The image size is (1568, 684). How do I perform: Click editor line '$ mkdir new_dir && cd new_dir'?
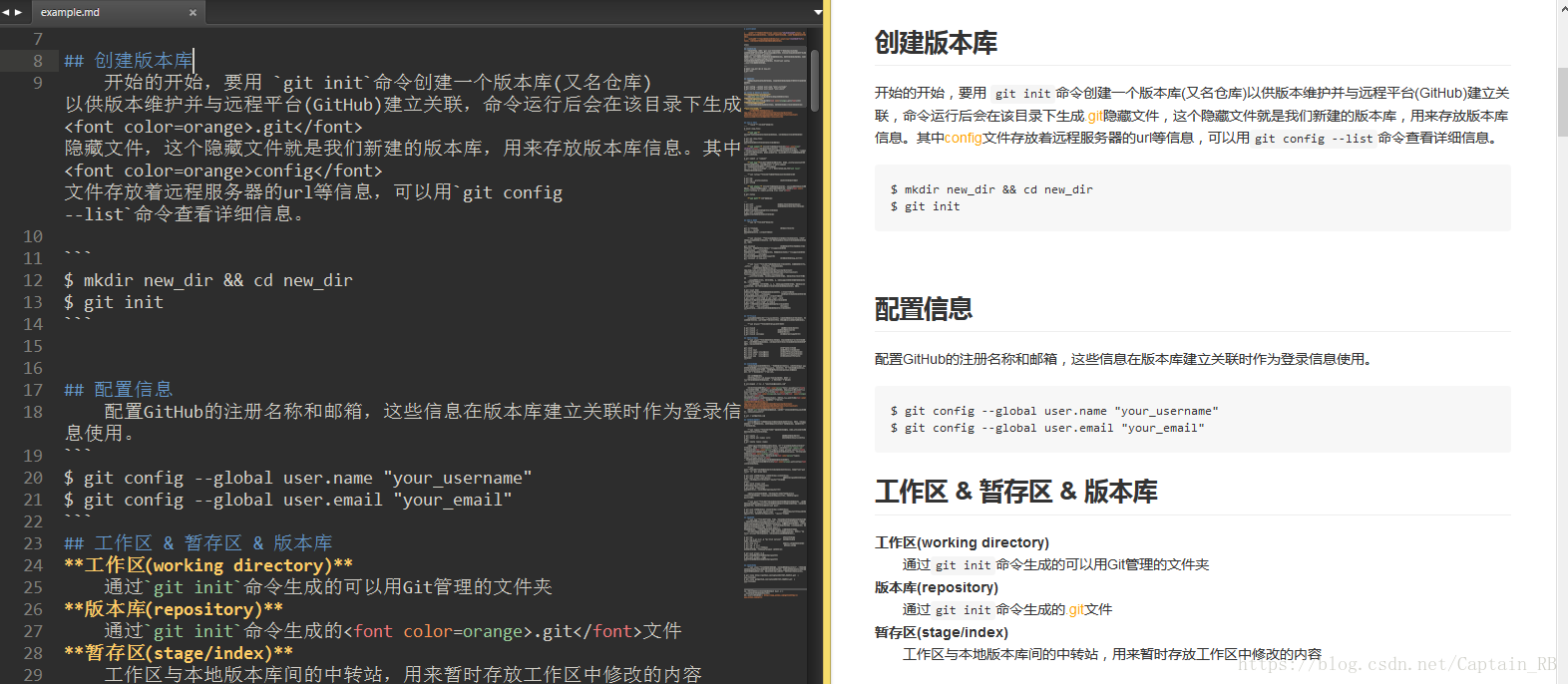[x=208, y=281]
